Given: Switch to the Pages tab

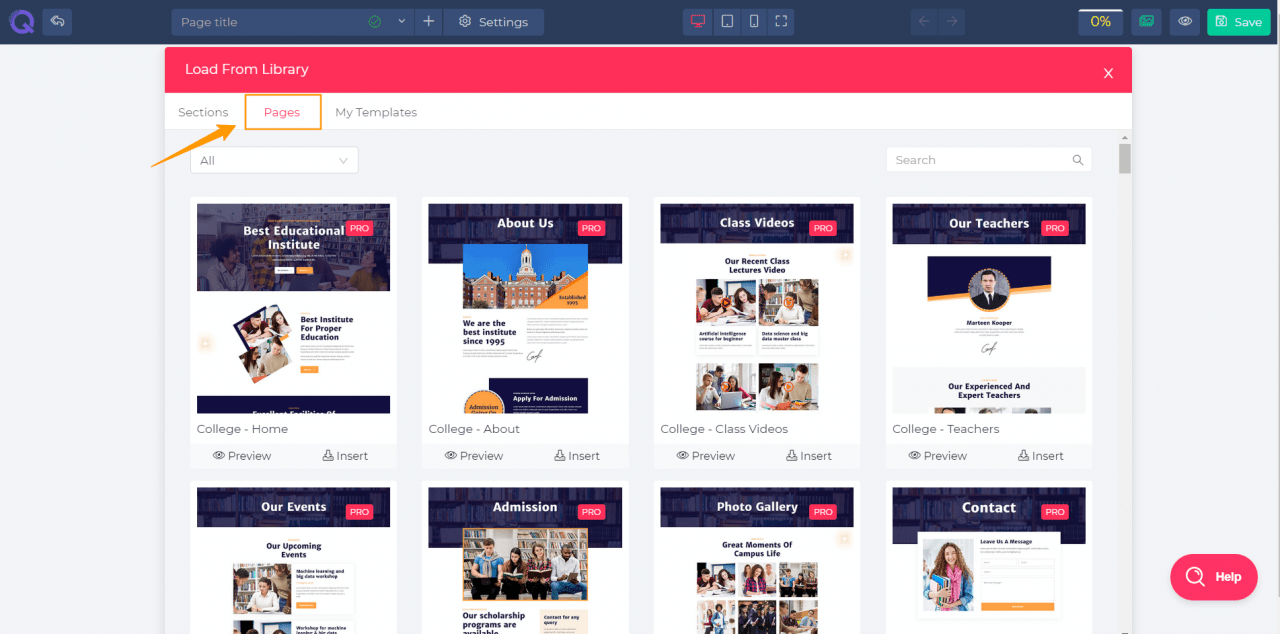Looking at the screenshot, I should tap(282, 112).
